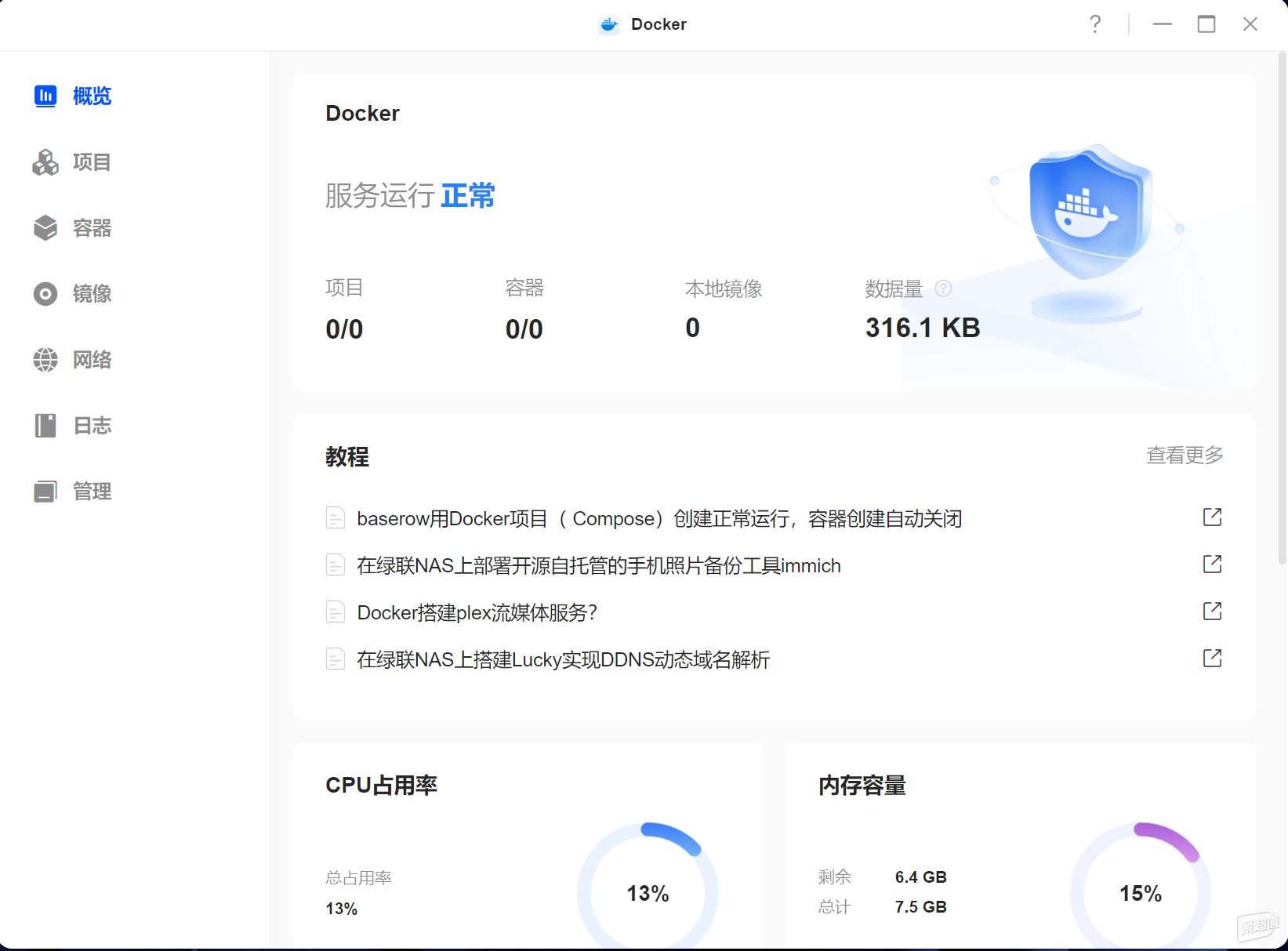Image resolution: width=1288 pixels, height=951 pixels.
Task: Open the Docker搭建plex流媒体服务 tutorial
Action: (477, 613)
